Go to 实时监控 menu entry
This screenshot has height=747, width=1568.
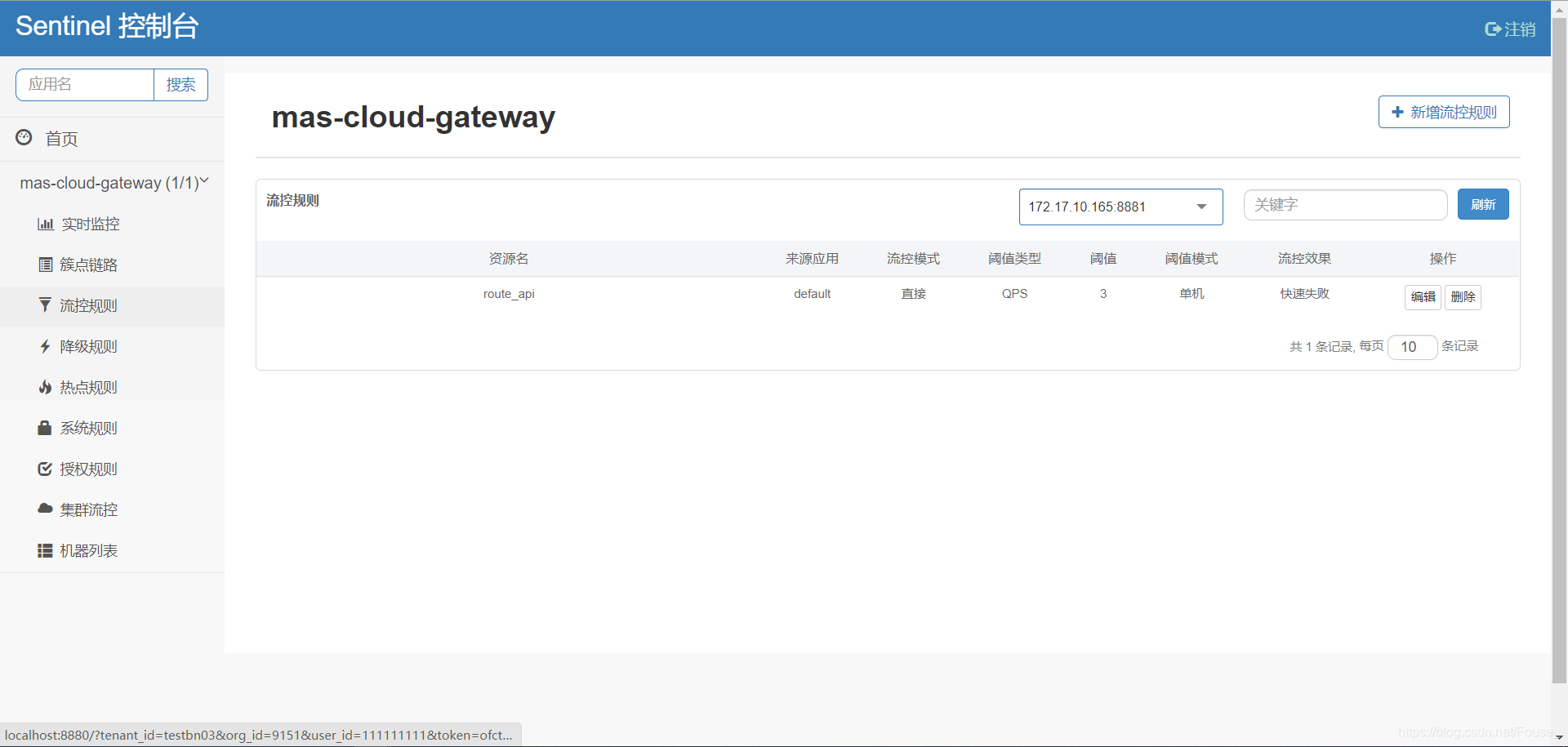112,224
